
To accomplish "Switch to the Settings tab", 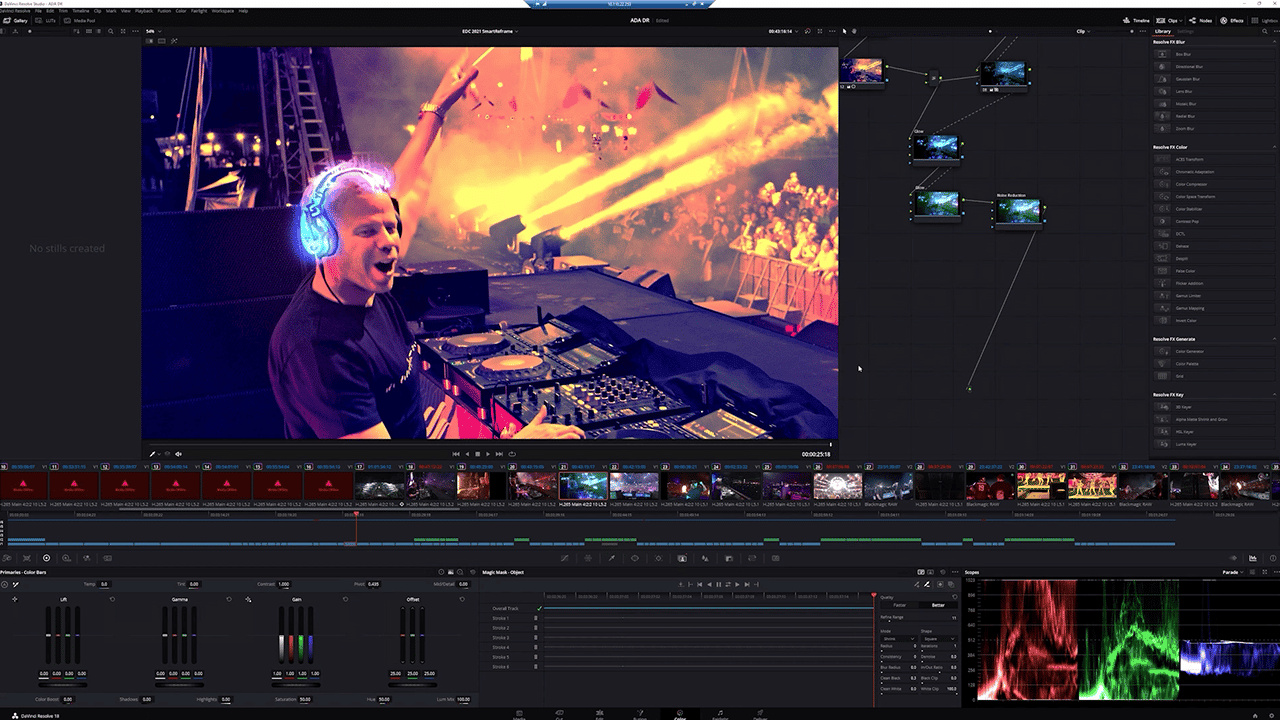I will 1186,31.
